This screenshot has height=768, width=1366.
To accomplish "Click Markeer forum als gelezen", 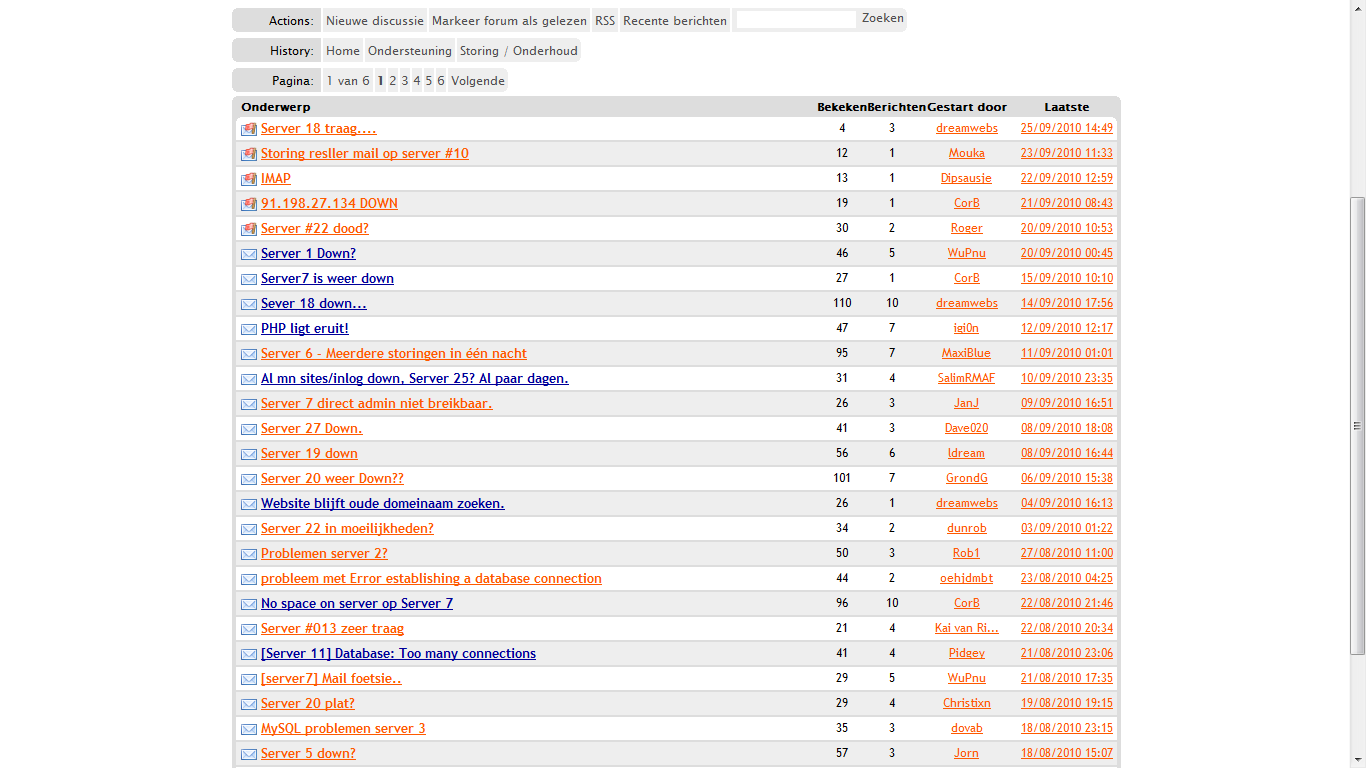I will [510, 20].
